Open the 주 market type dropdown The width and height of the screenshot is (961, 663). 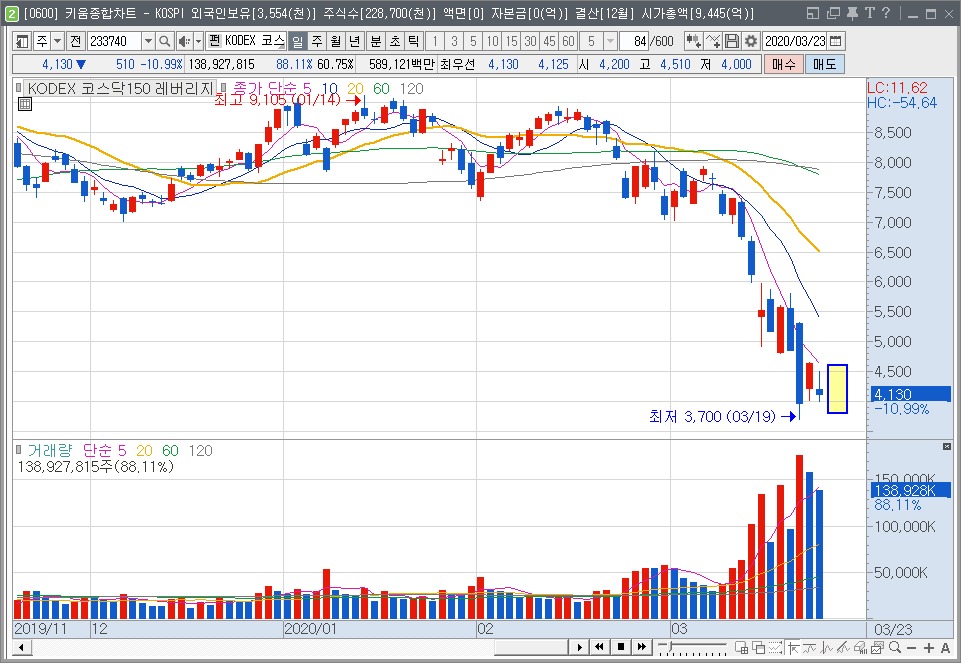pyautogui.click(x=57, y=41)
